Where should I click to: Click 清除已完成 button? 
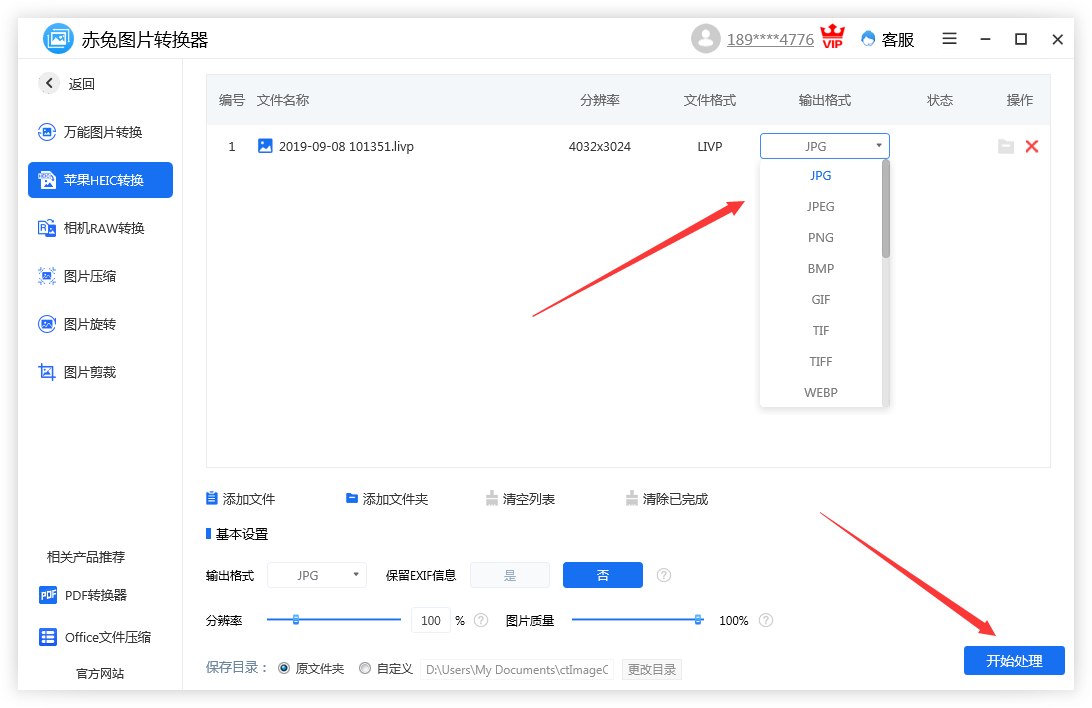click(666, 498)
